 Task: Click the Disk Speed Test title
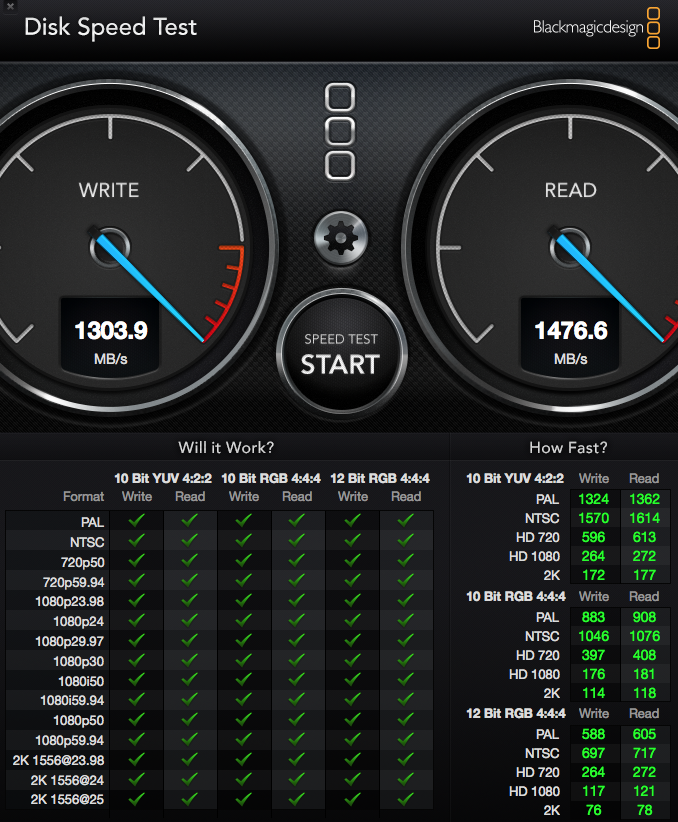click(x=111, y=27)
